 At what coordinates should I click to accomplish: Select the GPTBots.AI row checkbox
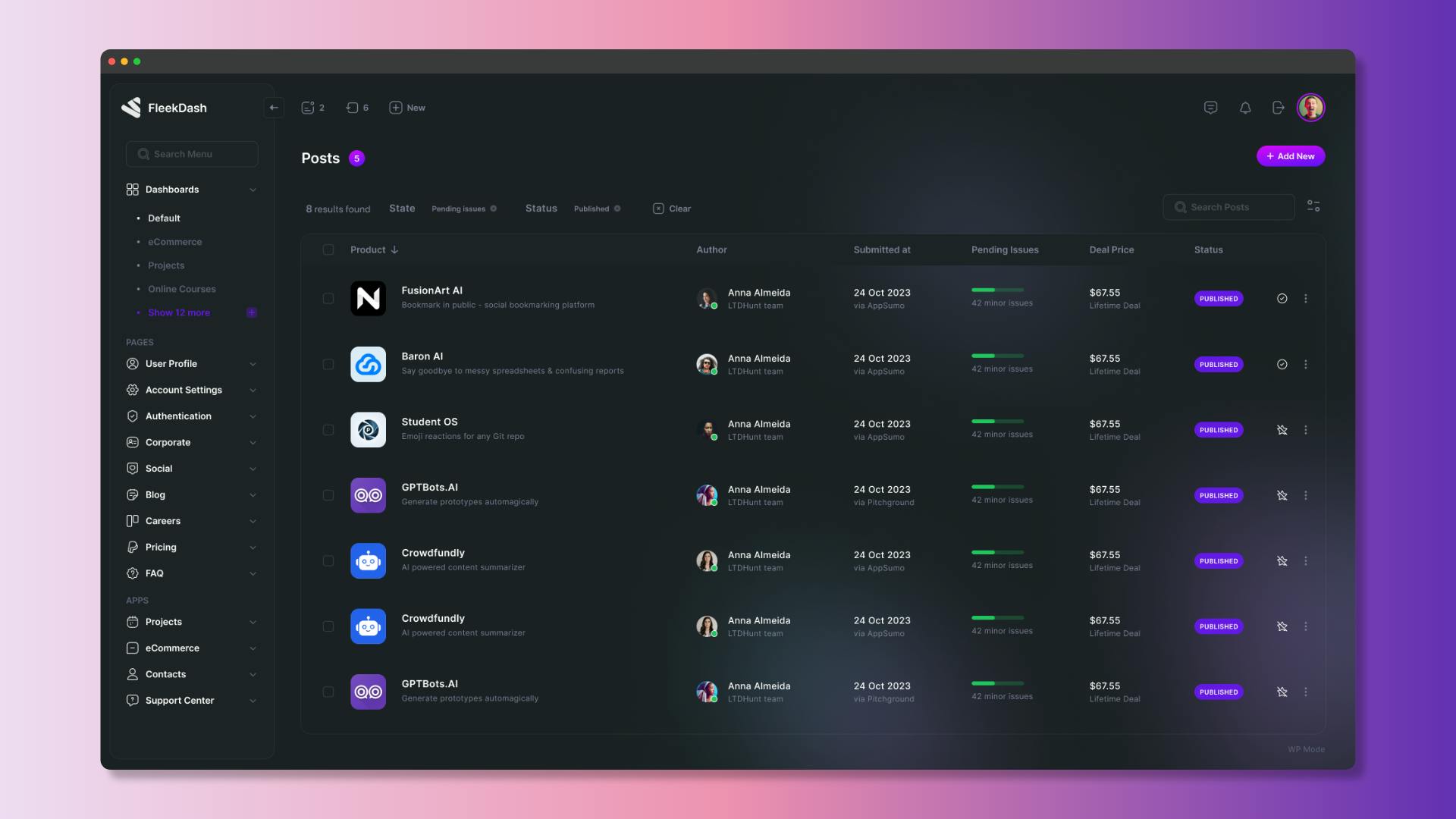point(328,496)
